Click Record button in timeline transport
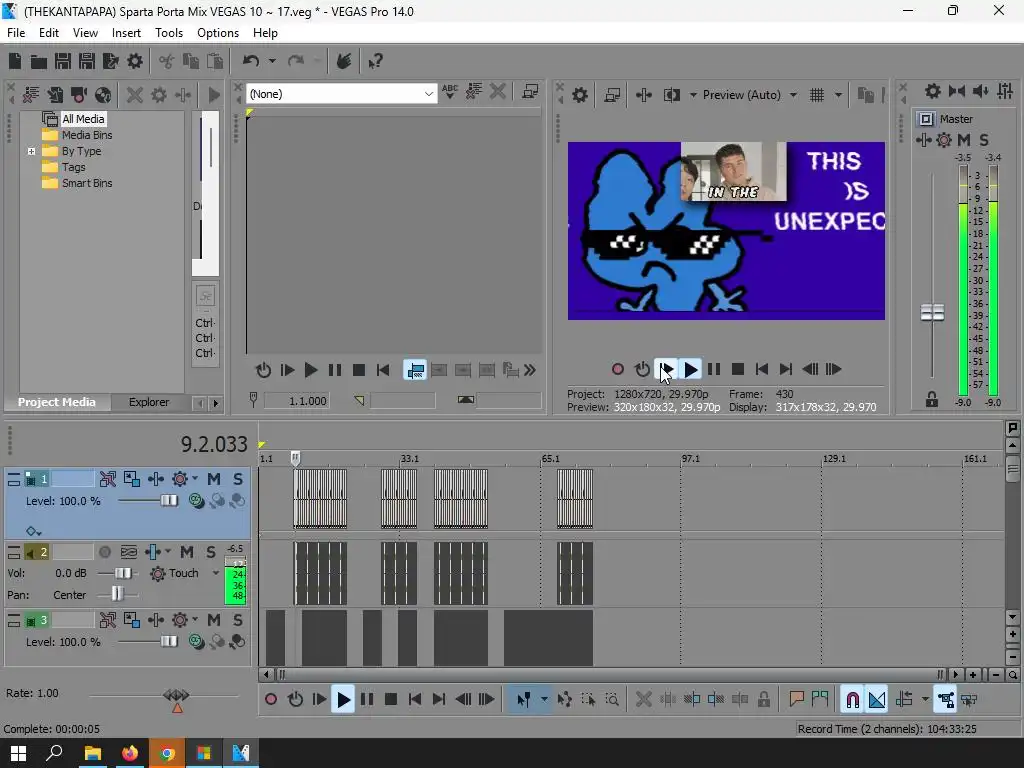The height and width of the screenshot is (768, 1024). pyautogui.click(x=270, y=699)
